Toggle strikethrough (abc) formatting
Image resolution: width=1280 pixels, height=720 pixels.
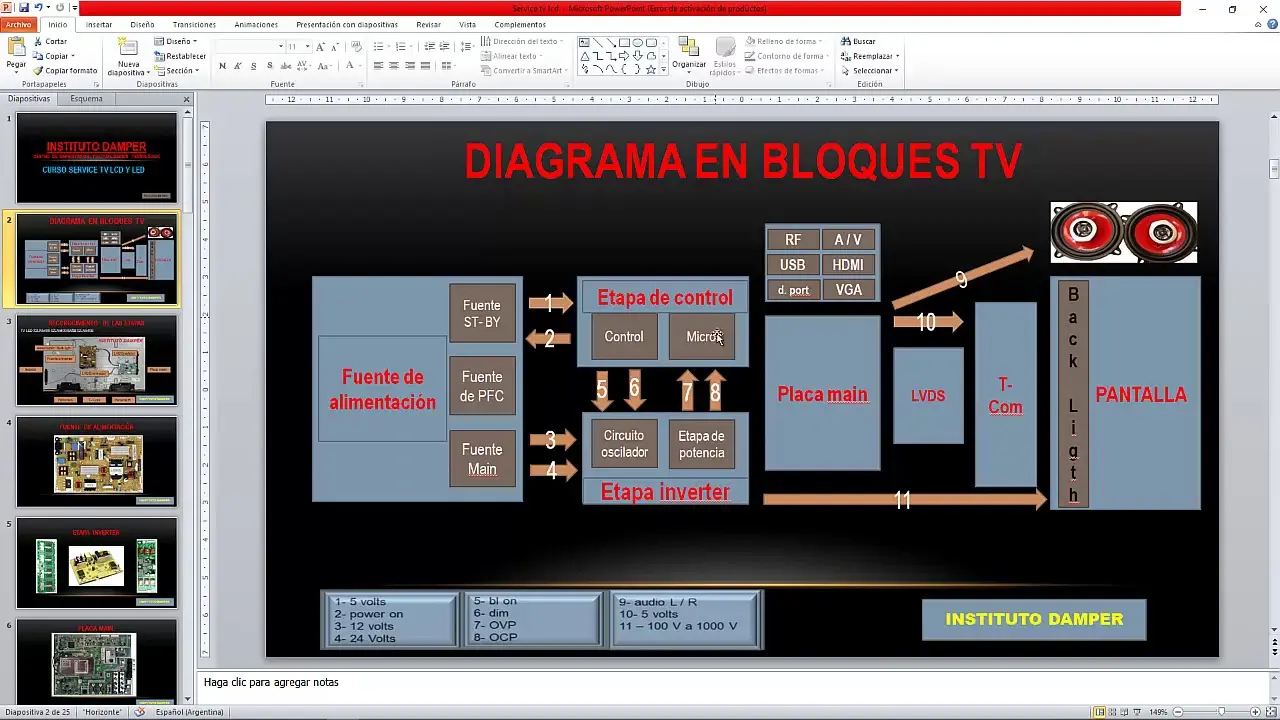[287, 66]
